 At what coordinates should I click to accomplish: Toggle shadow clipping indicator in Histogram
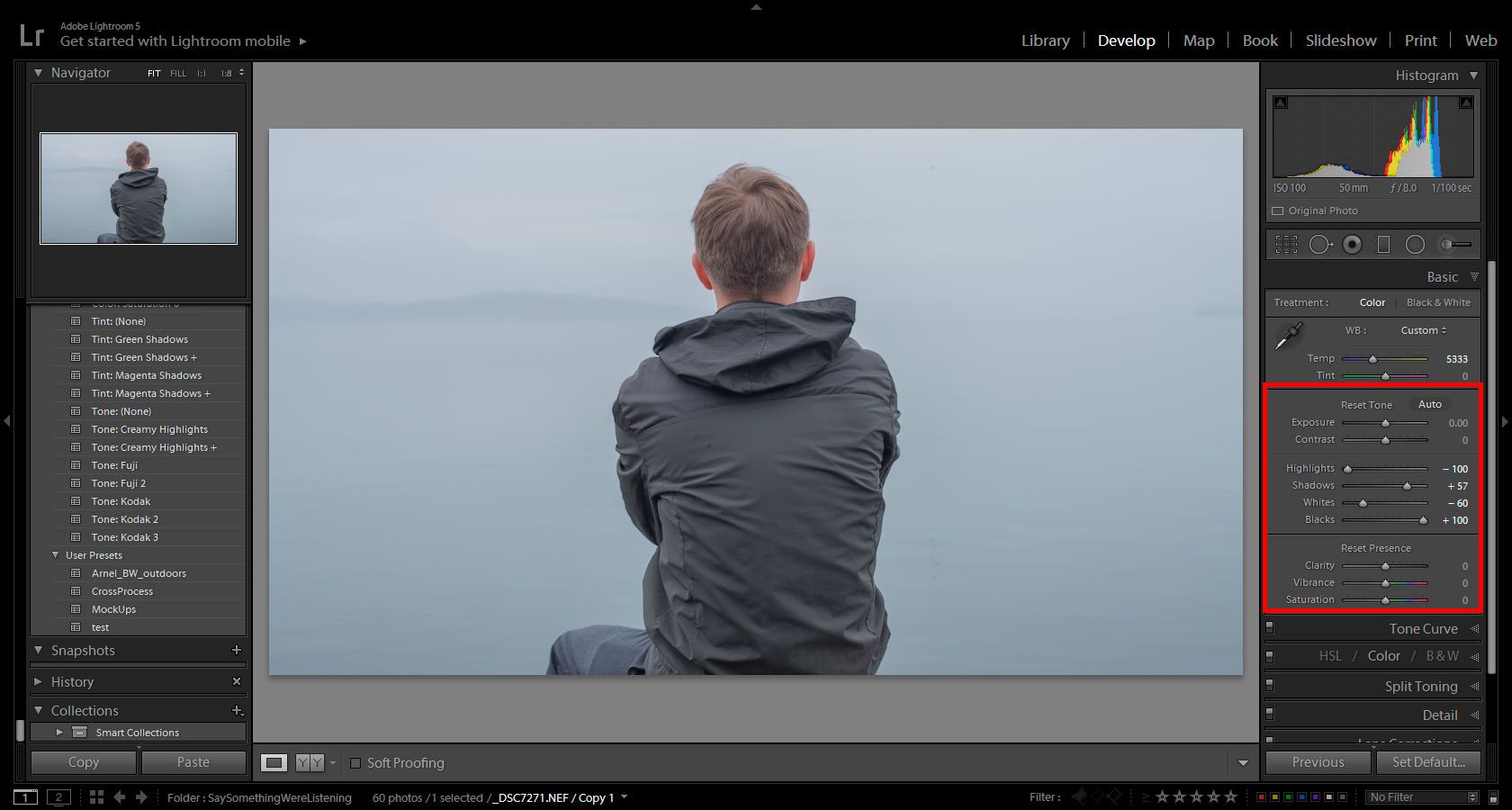tap(1281, 103)
